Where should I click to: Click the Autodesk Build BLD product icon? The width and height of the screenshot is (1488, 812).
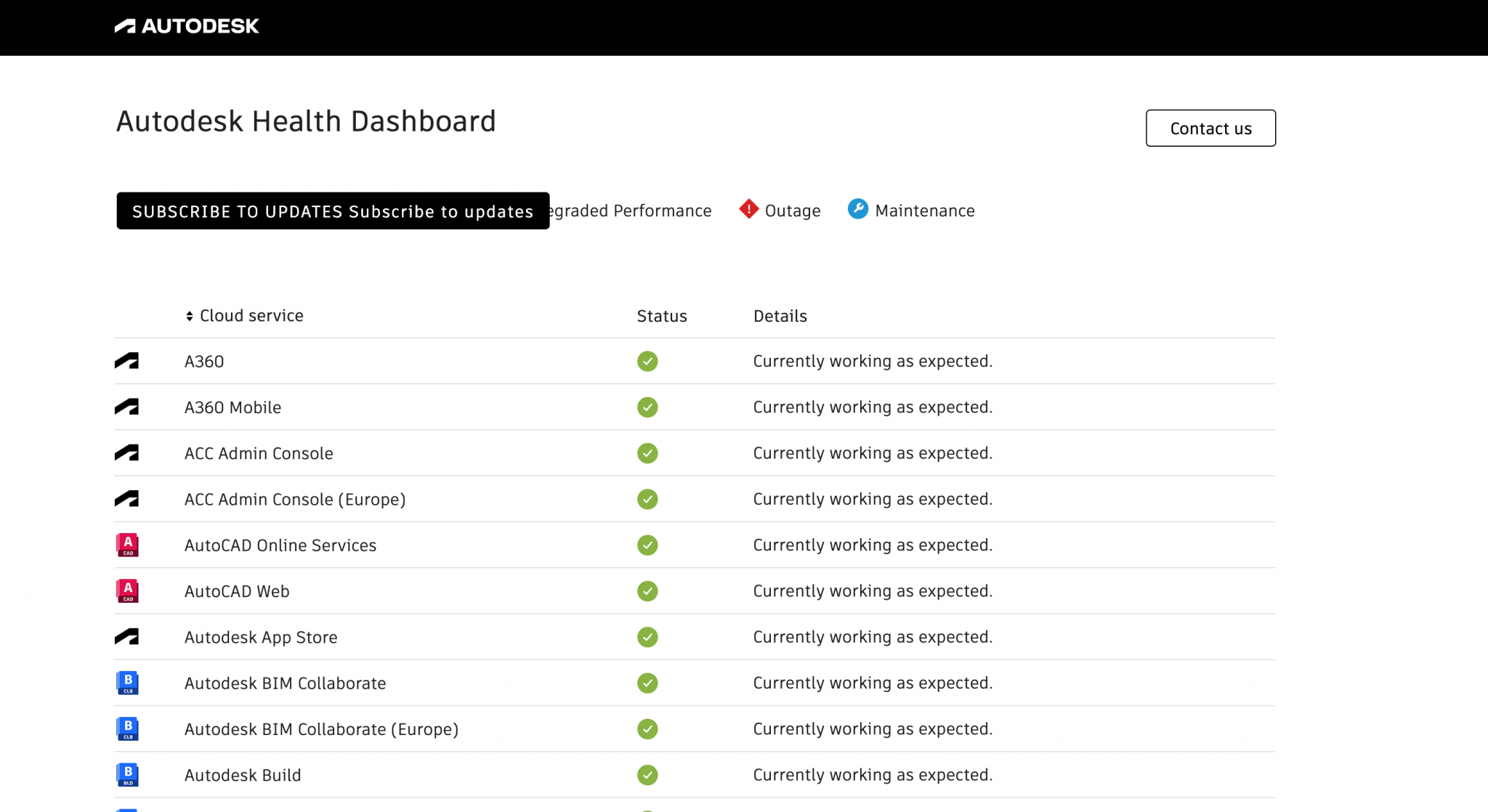tap(128, 774)
